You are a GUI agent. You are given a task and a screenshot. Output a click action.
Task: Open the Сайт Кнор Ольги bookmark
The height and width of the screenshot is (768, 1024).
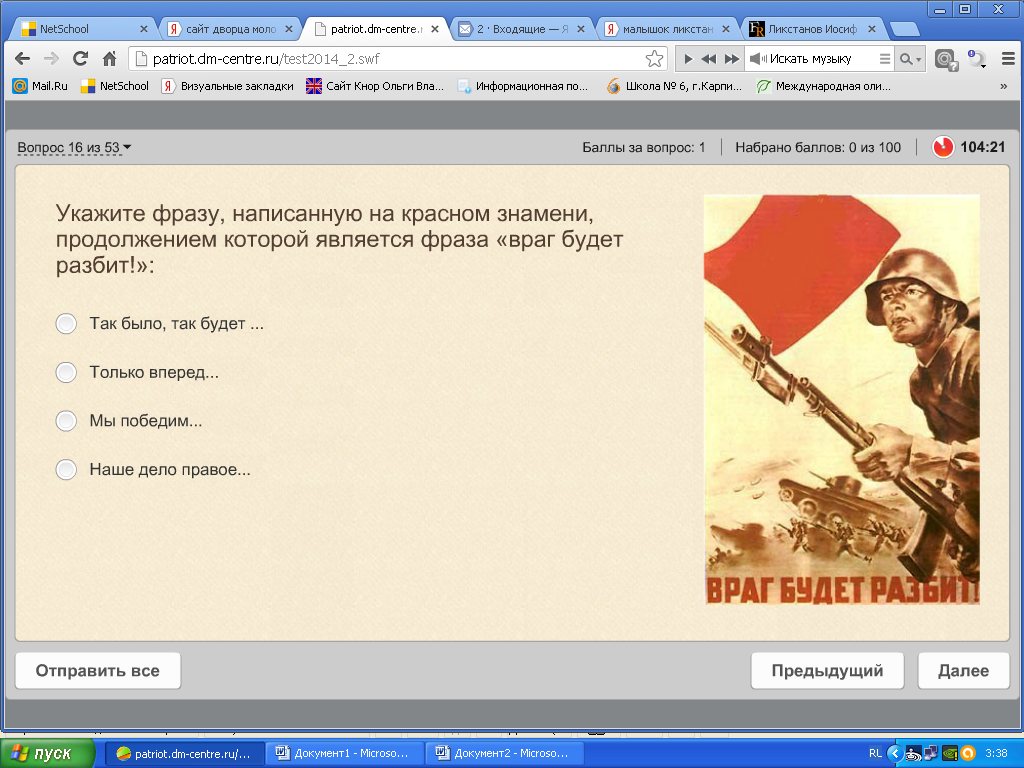coord(376,86)
